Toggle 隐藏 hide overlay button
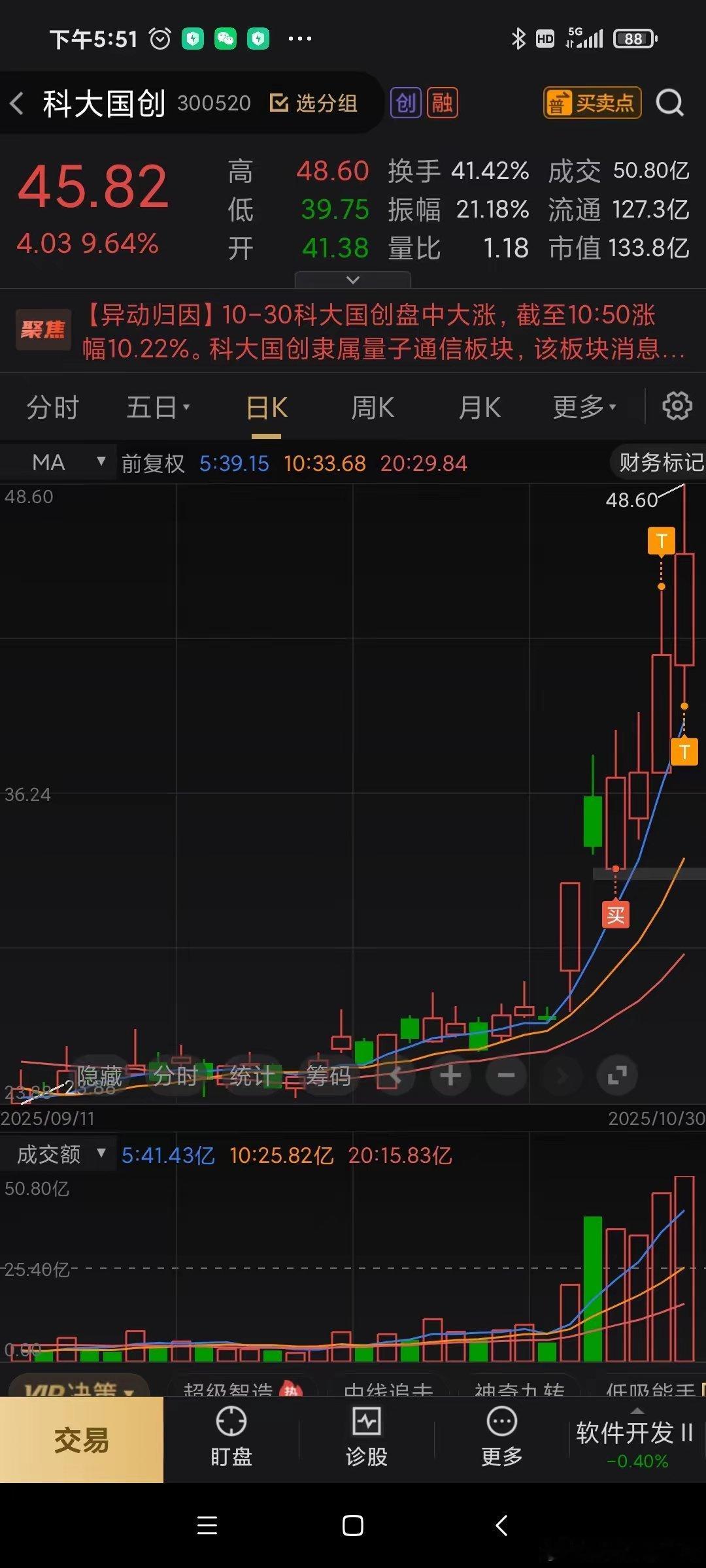 click(99, 1075)
